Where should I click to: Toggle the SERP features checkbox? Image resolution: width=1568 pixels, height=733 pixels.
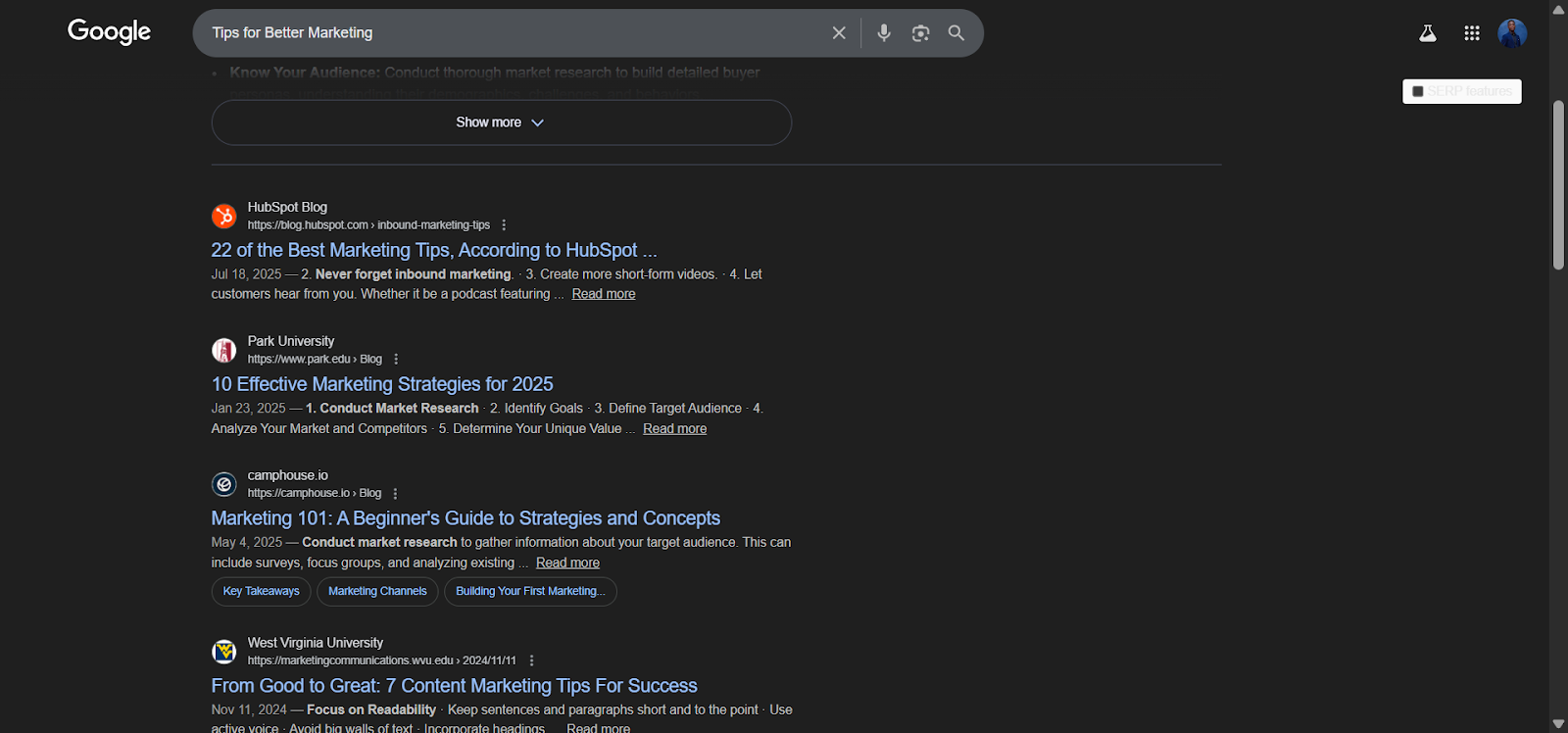[1417, 91]
